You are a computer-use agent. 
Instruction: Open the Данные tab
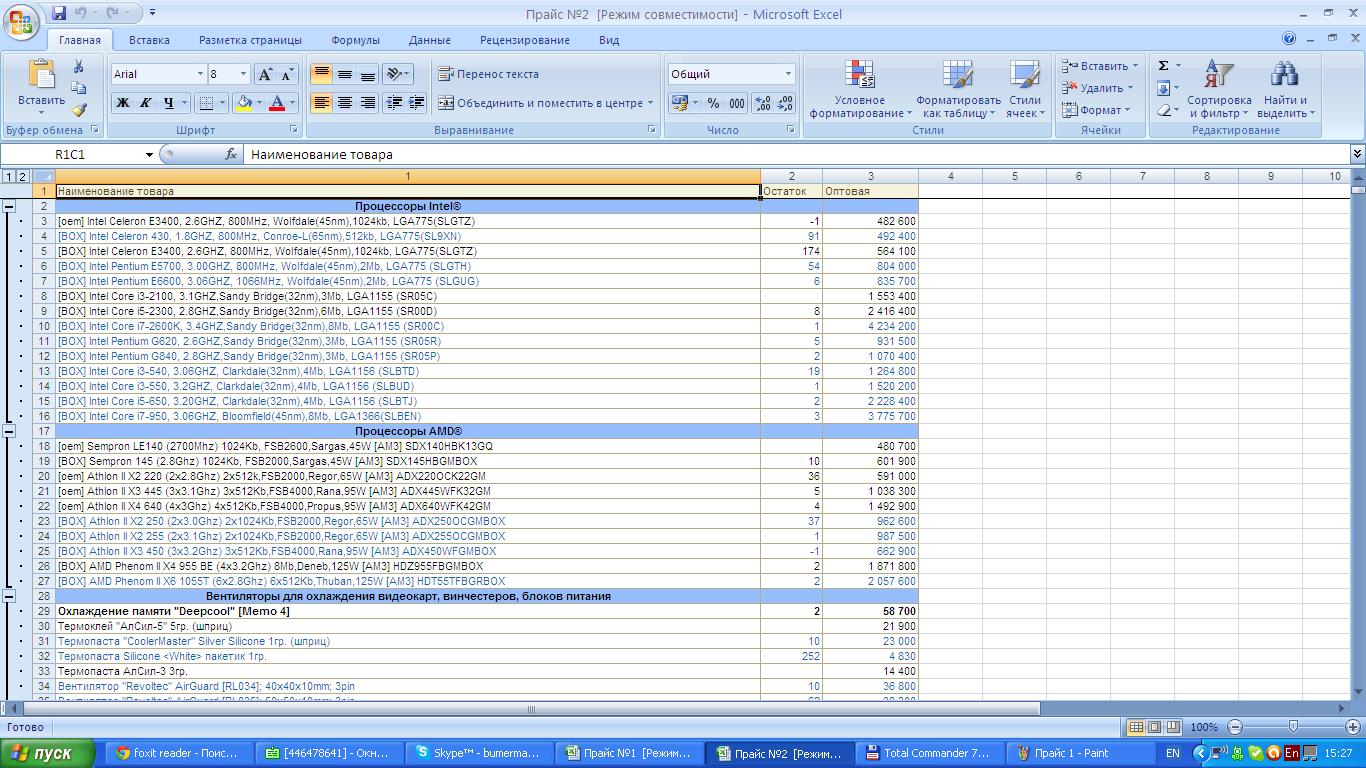429,40
